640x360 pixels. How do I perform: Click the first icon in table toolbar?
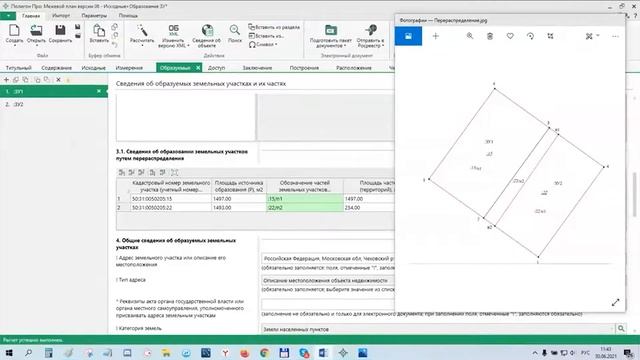(122, 173)
